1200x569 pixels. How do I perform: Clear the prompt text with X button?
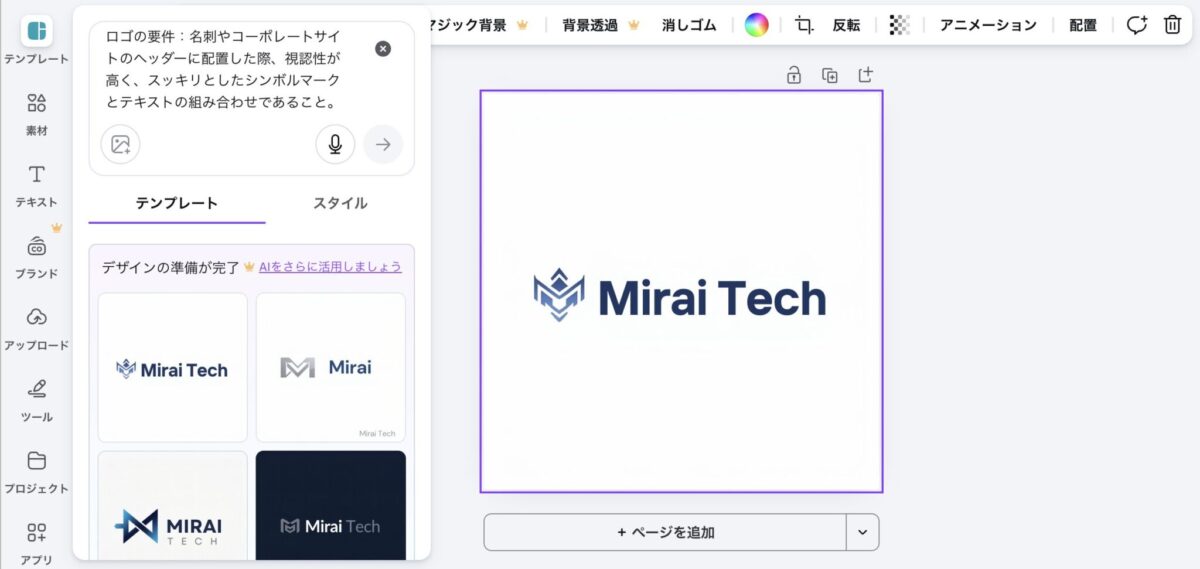[x=383, y=49]
